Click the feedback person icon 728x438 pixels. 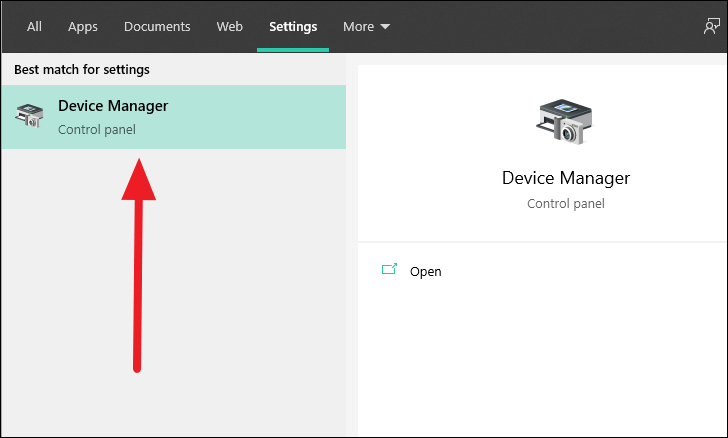(711, 26)
